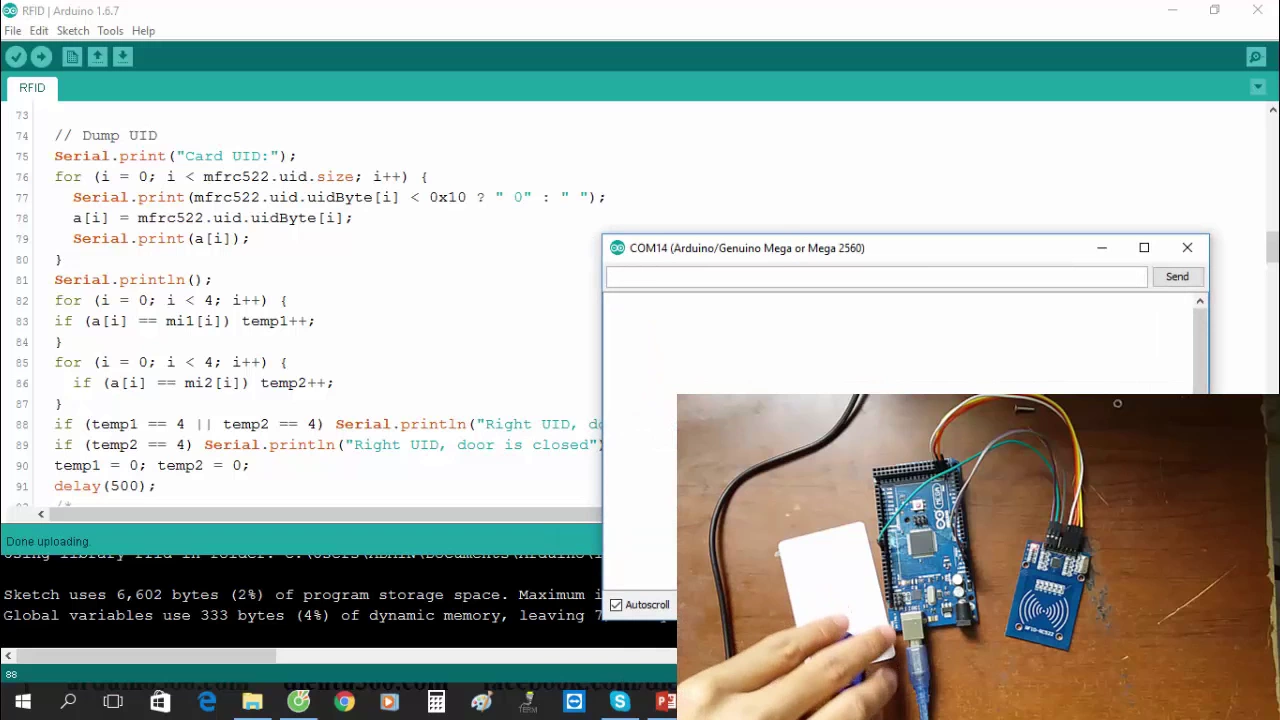
Task: Open the Serial Monitor magnifier icon
Action: [1256, 57]
